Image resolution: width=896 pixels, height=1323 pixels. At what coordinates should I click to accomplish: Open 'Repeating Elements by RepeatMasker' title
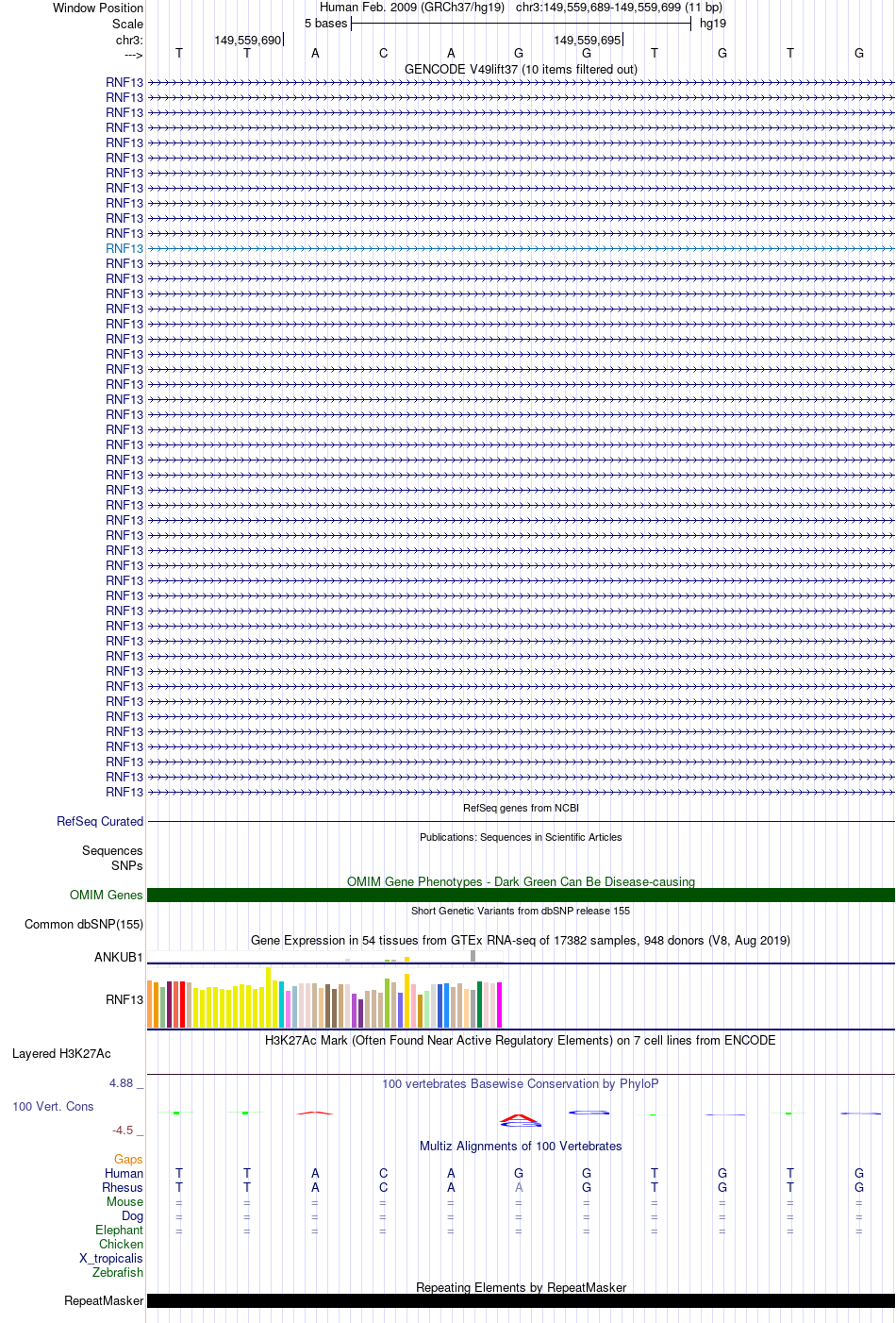[x=521, y=1287]
